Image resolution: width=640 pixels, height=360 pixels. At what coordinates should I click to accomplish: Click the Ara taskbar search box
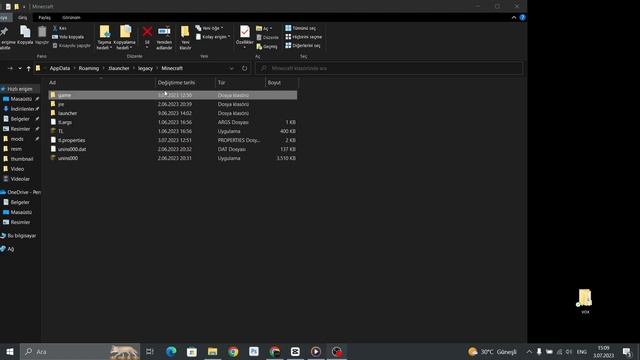80,351
